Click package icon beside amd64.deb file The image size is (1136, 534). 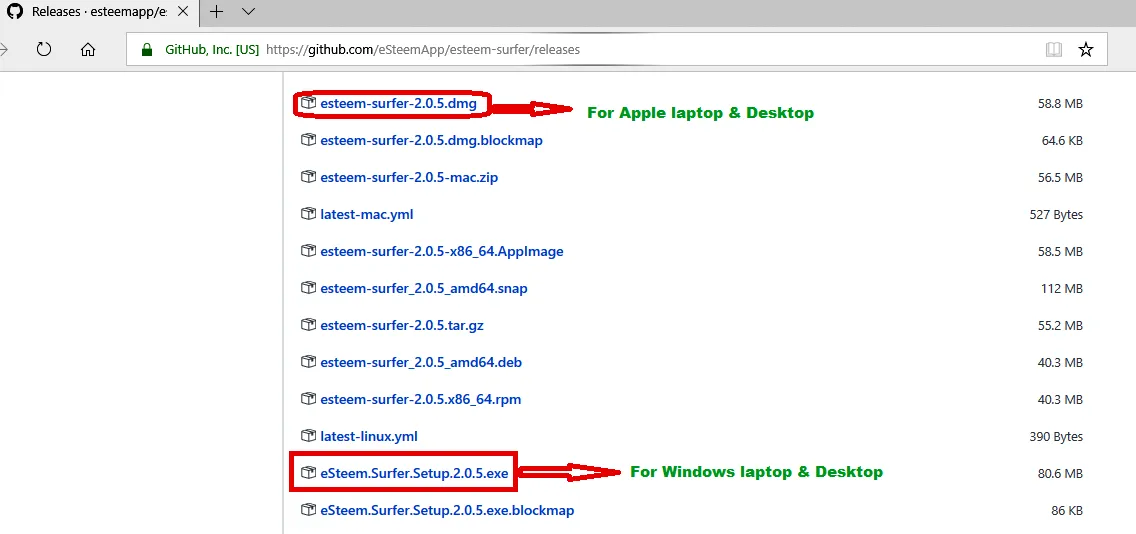(308, 362)
